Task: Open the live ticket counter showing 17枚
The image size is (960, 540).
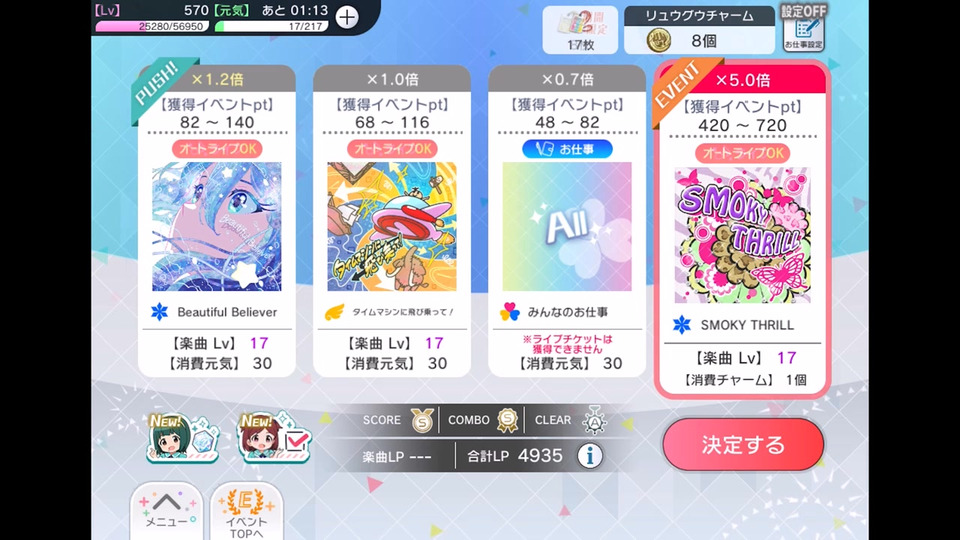Action: [580, 30]
